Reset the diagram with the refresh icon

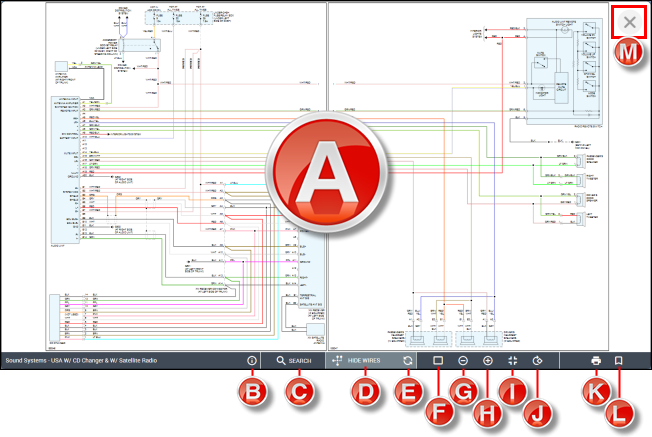point(408,360)
